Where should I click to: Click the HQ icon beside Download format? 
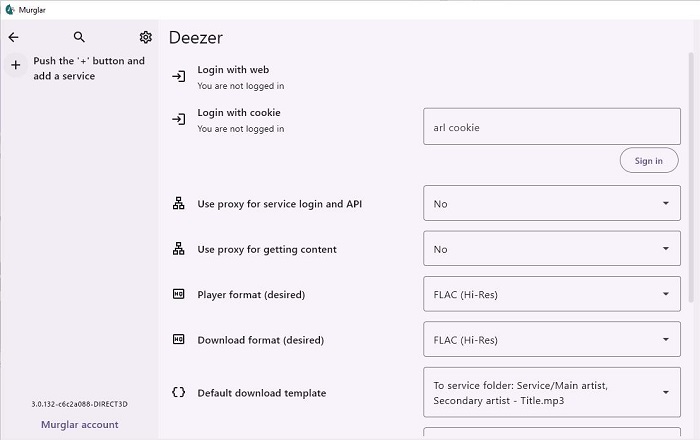[179, 339]
